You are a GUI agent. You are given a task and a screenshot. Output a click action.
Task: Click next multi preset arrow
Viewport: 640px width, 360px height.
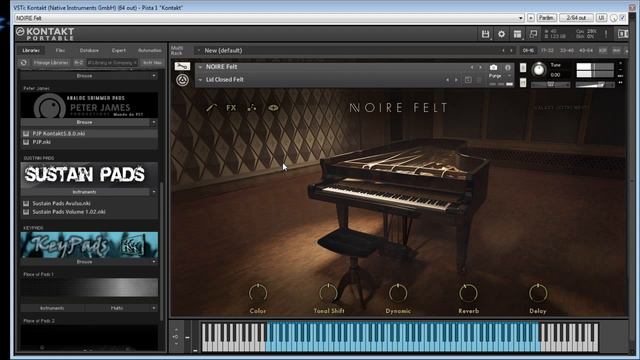pyautogui.click(x=511, y=51)
